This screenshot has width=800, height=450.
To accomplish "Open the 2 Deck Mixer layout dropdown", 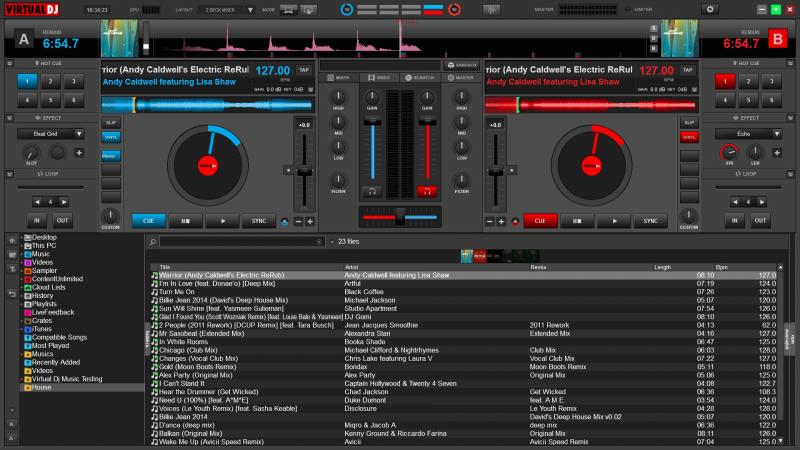I will [250, 10].
